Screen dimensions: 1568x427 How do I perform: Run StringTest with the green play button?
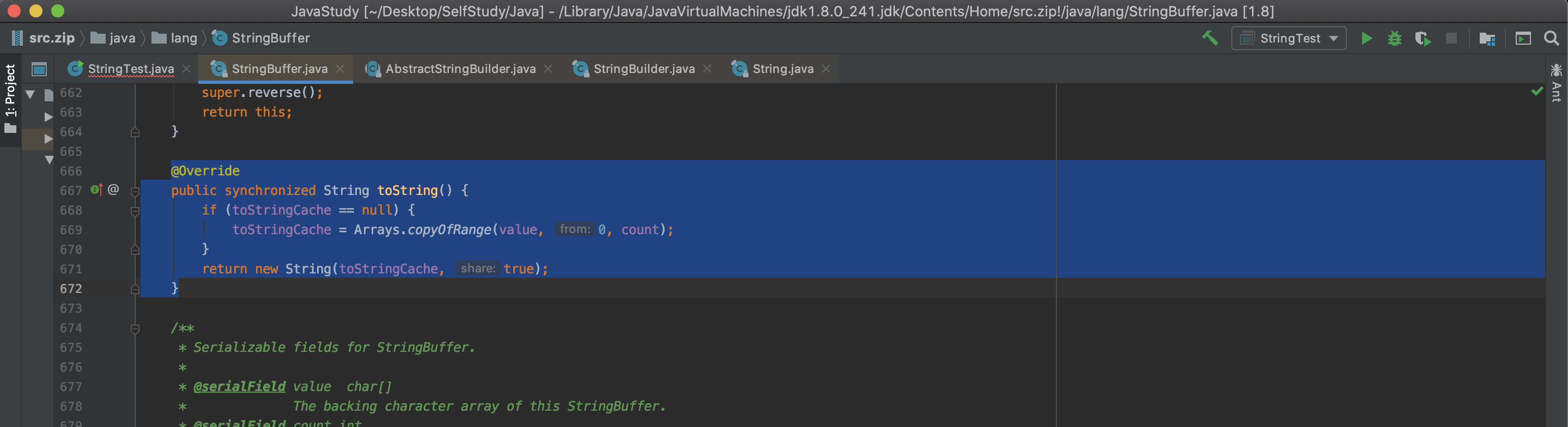tap(1366, 38)
